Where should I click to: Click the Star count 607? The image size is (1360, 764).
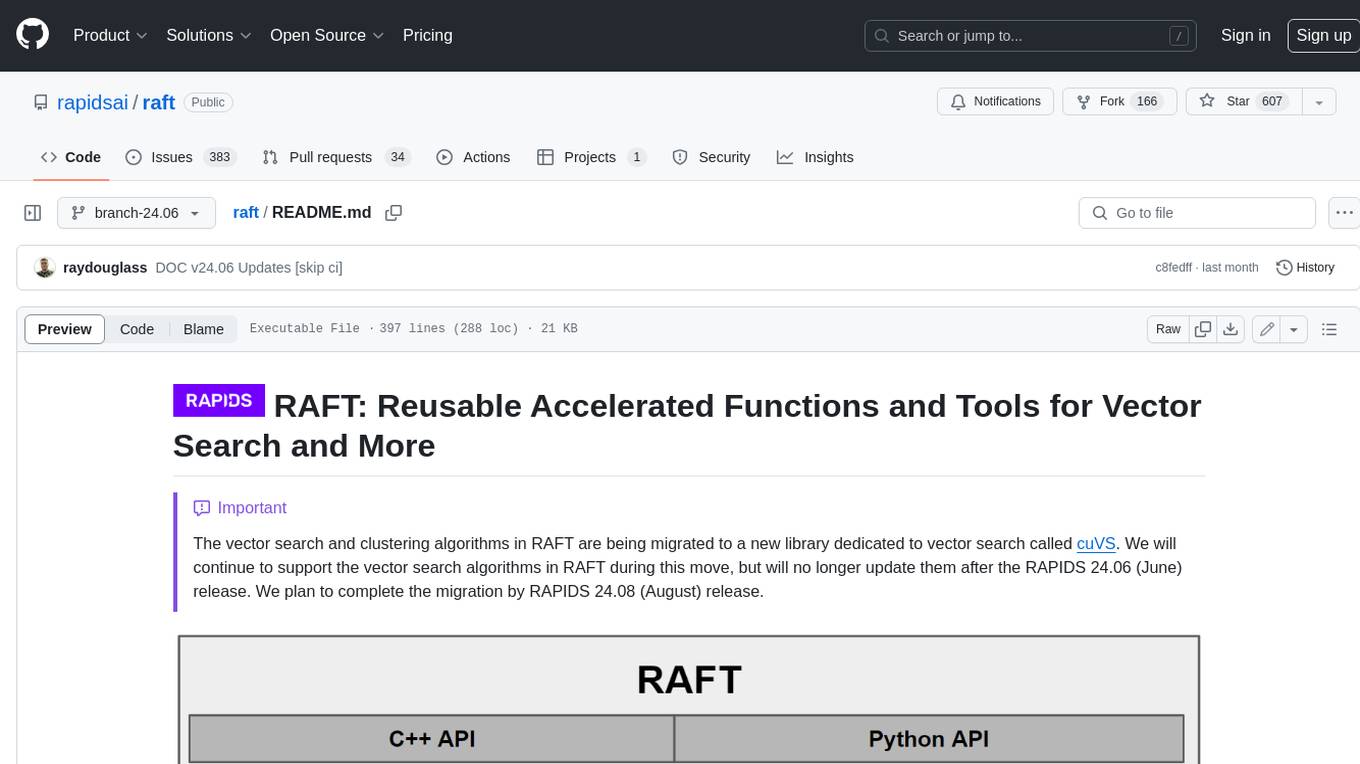(x=1272, y=102)
